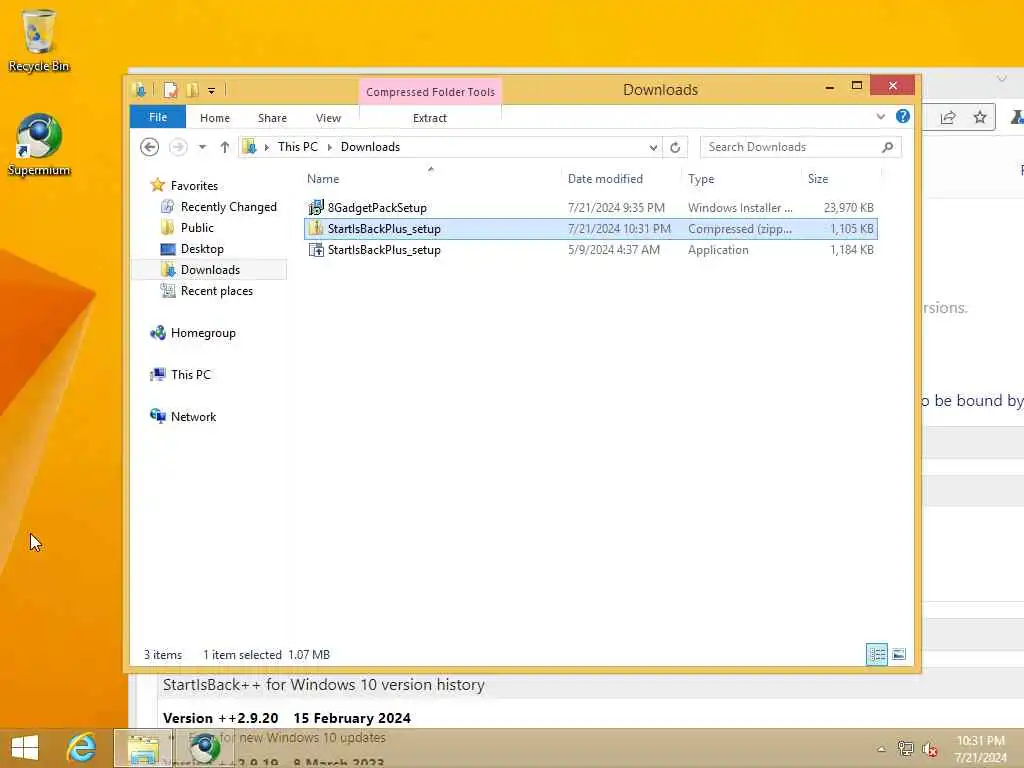The width and height of the screenshot is (1024, 768).
Task: Click the 8GadgetPackSetup installer file icon
Action: [316, 208]
